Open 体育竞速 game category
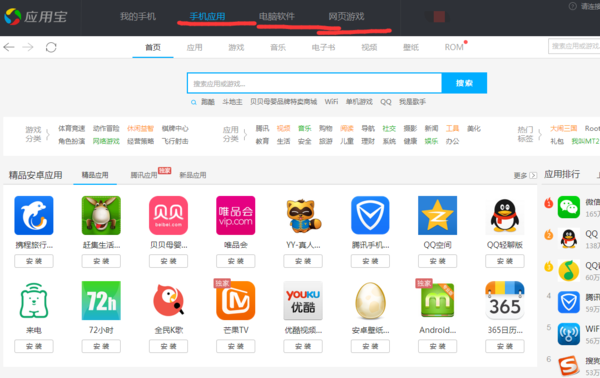This screenshot has width=600, height=378. click(72, 129)
